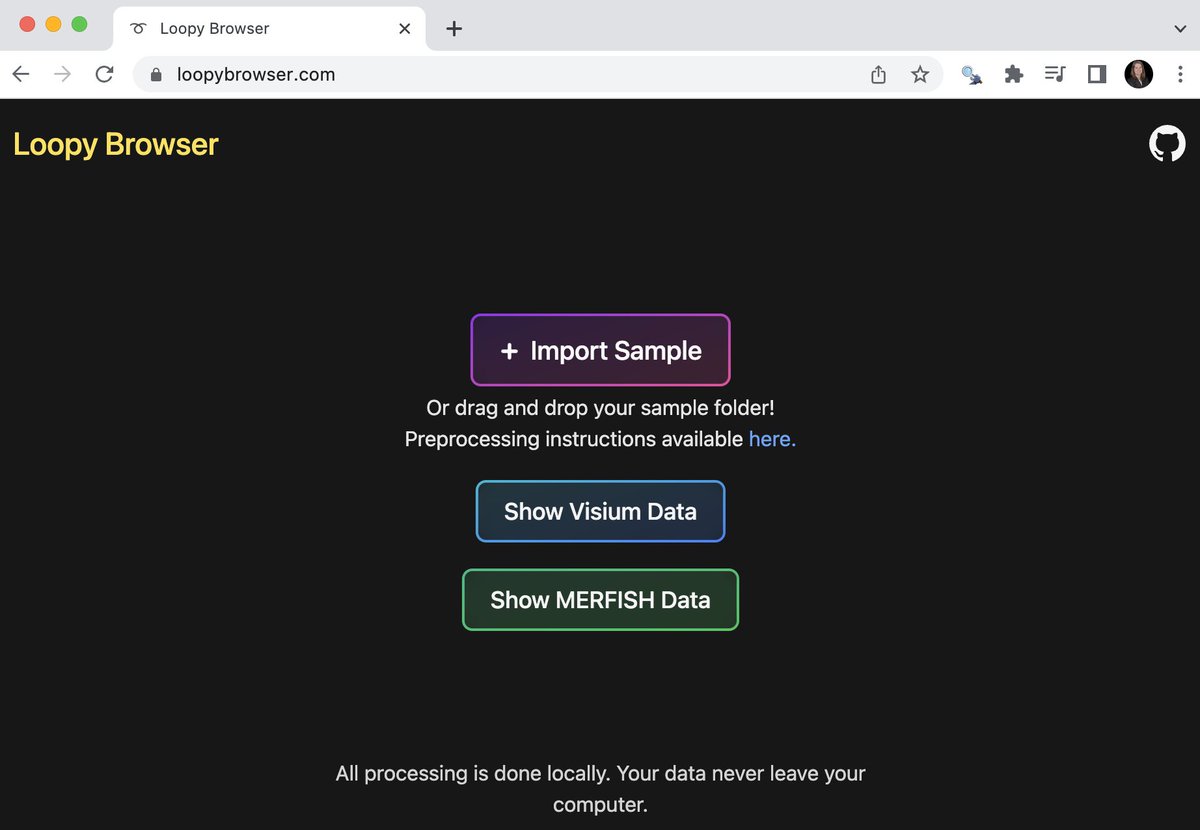Click 'Or drag and drop your sample folder!' text
The width and height of the screenshot is (1200, 830).
pyautogui.click(x=600, y=408)
